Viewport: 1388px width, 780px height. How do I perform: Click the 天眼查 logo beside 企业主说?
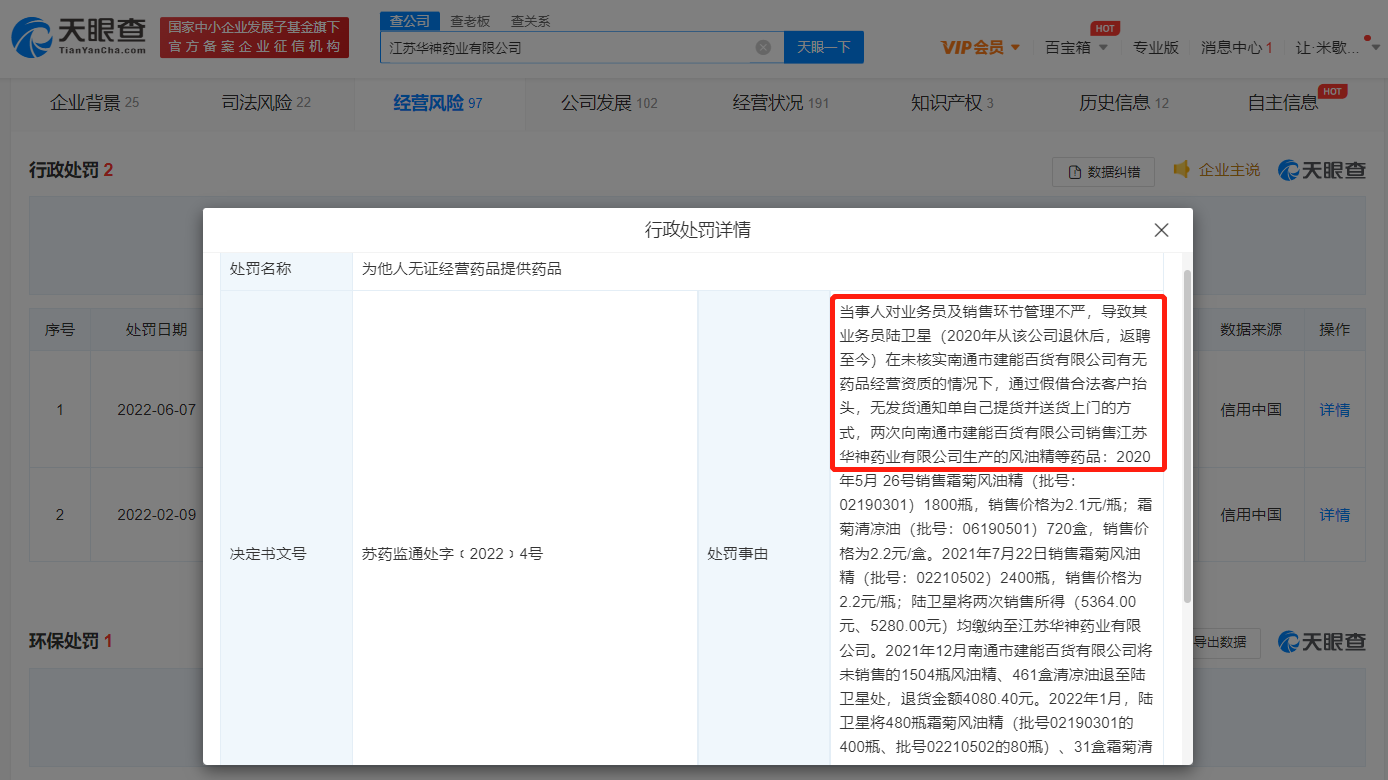(x=1322, y=170)
